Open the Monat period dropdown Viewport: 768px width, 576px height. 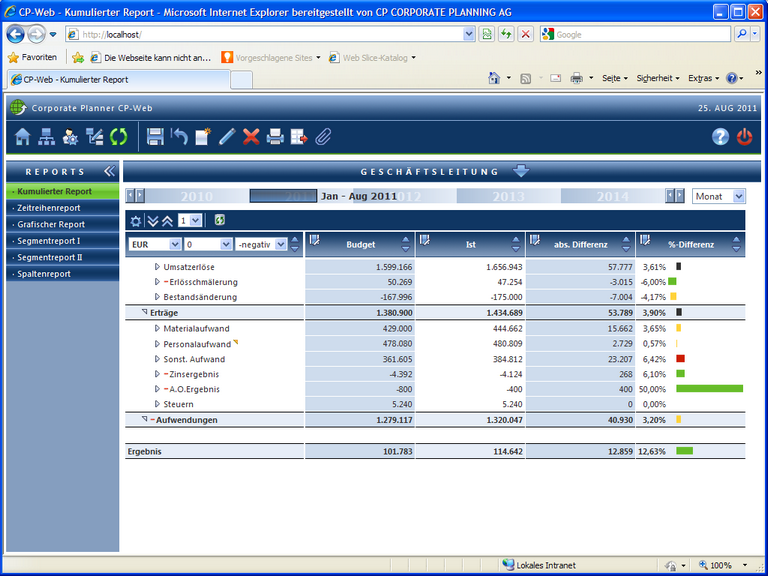(718, 196)
